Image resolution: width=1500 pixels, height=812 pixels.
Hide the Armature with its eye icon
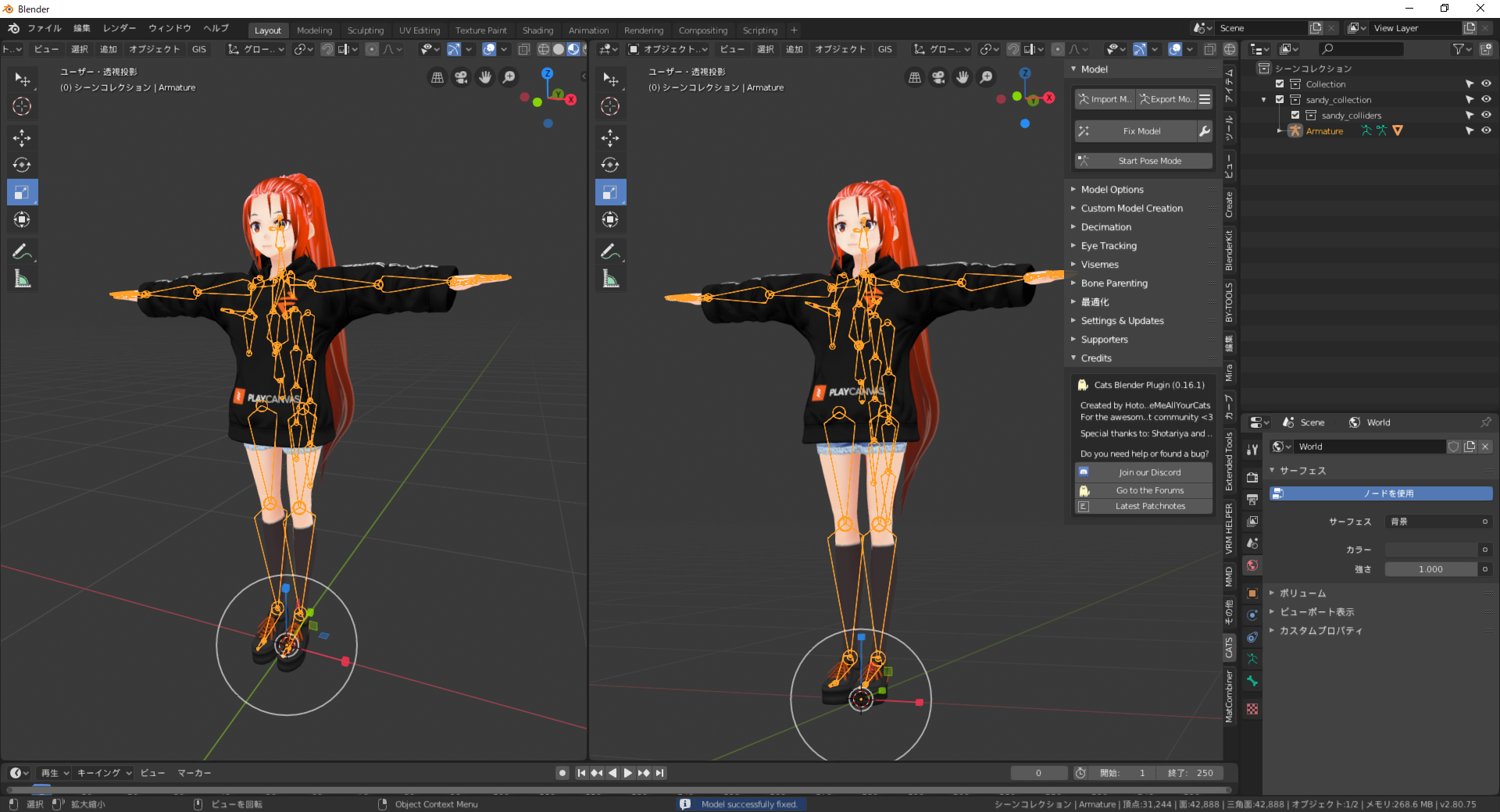[x=1486, y=131]
